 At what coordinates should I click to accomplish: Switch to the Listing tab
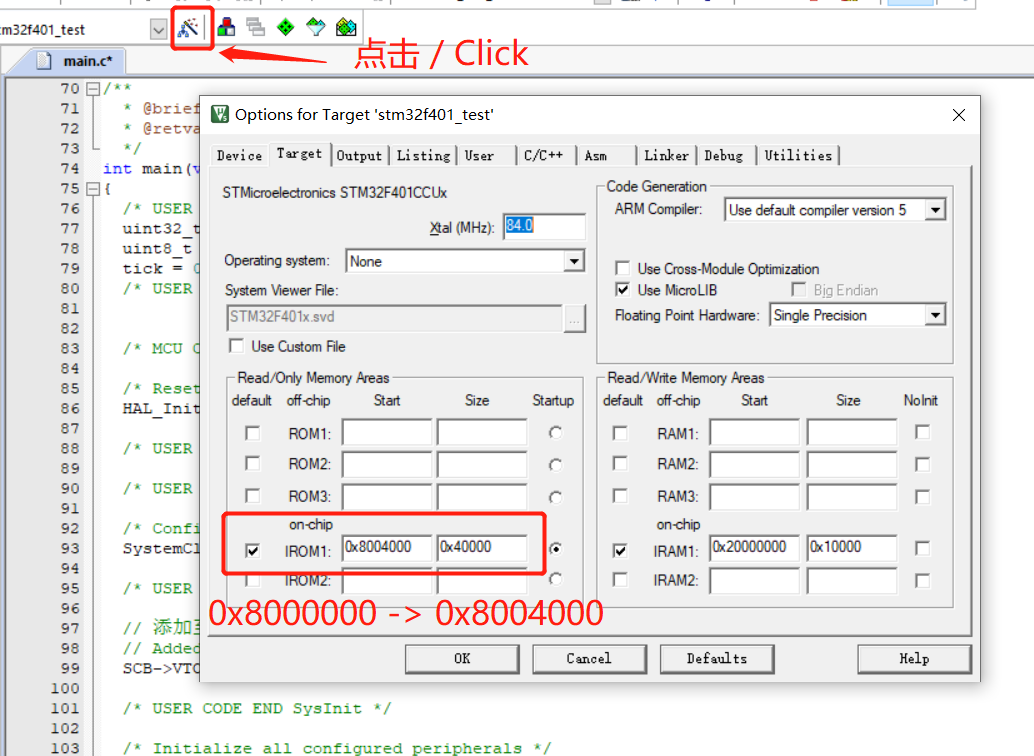click(x=423, y=156)
